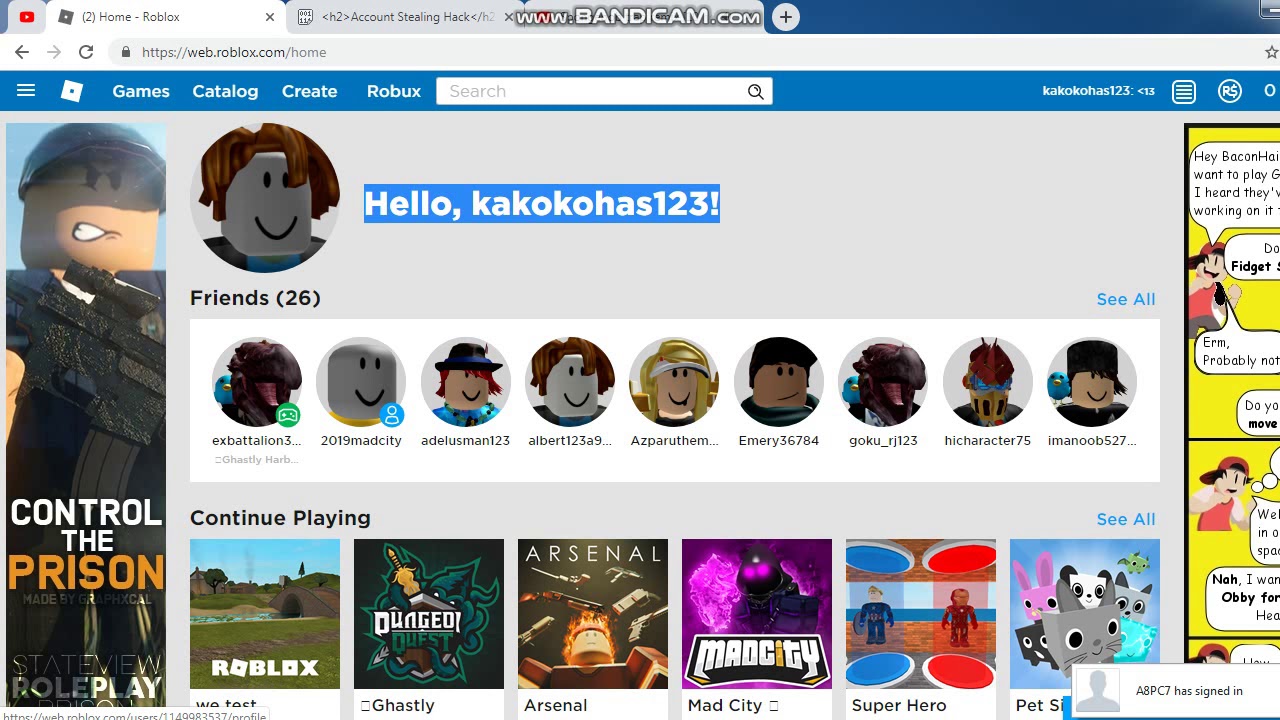Viewport: 1280px width, 720px height.
Task: Open friend Emery36784 avatar
Action: pyautogui.click(x=779, y=382)
